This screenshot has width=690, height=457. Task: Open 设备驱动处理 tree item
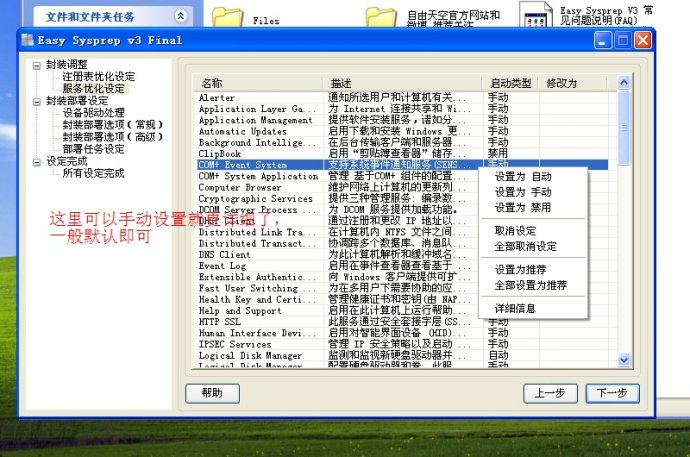point(93,113)
